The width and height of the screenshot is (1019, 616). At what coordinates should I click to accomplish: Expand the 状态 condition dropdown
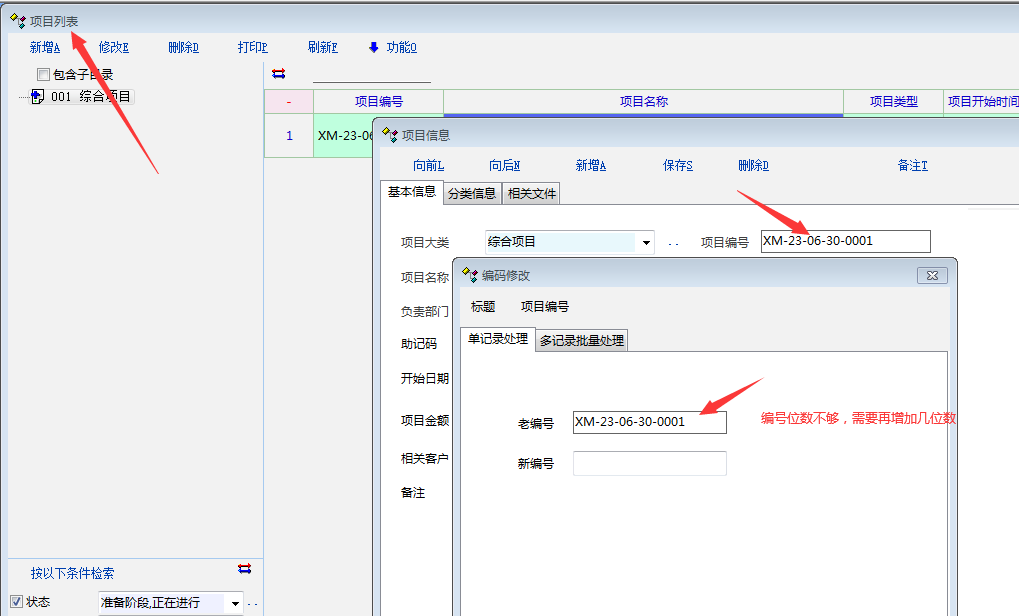236,603
